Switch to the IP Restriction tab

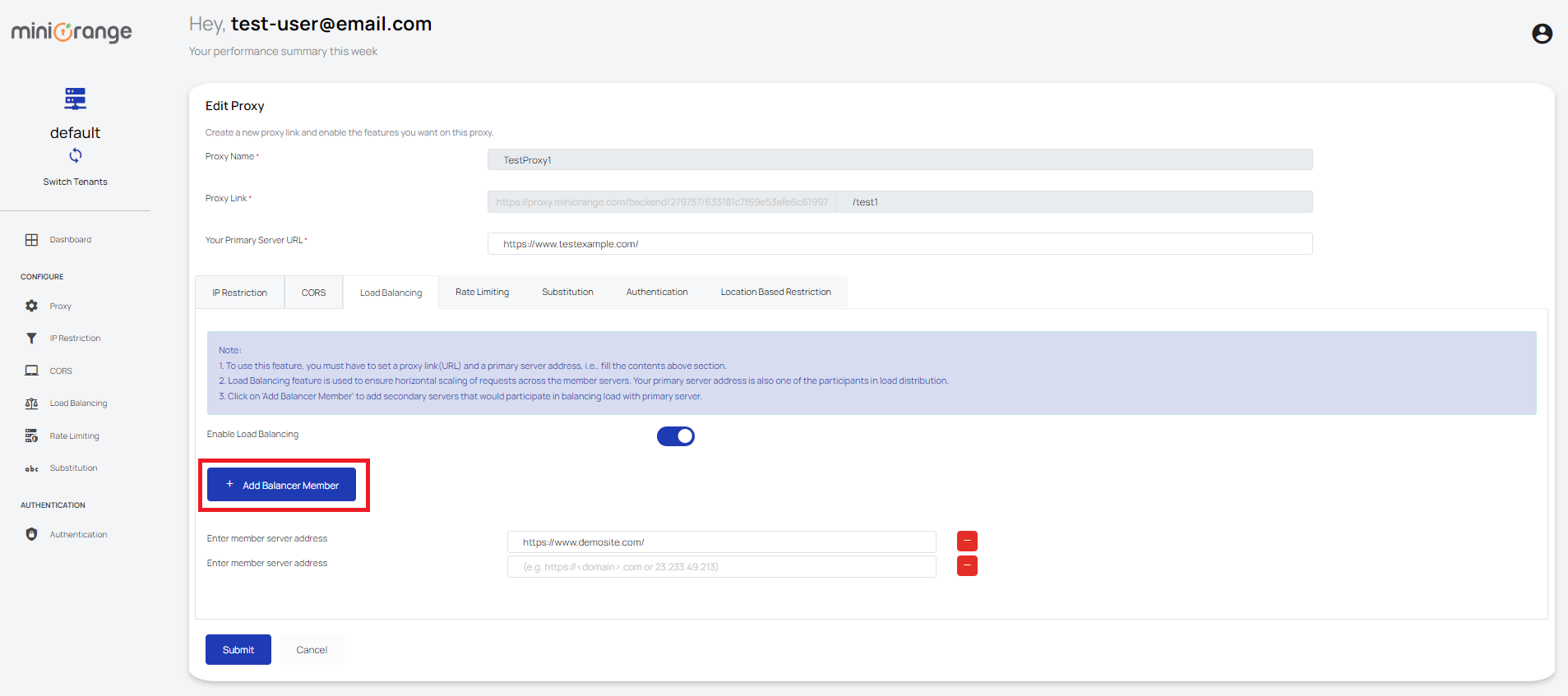[240, 293]
